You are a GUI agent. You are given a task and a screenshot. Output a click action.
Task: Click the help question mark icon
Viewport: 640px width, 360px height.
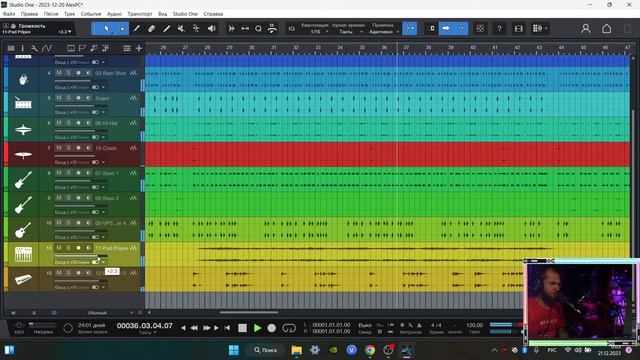(499, 29)
